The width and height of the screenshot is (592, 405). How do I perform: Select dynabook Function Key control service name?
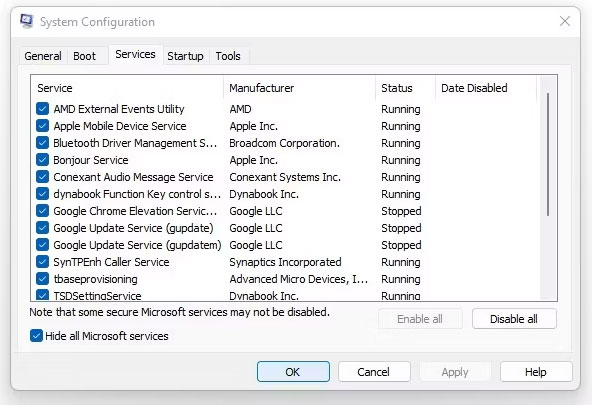pos(137,194)
